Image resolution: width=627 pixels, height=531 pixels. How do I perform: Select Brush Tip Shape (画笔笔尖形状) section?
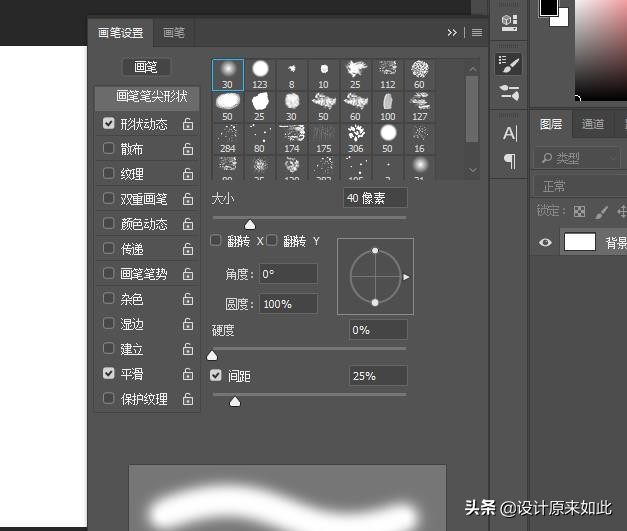(147, 98)
